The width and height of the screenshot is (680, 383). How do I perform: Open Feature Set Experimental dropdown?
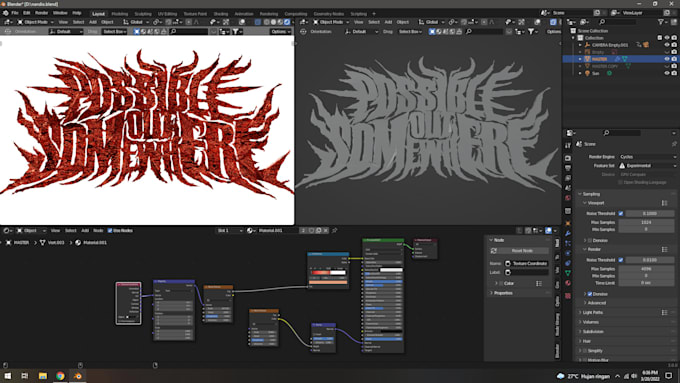pyautogui.click(x=647, y=166)
